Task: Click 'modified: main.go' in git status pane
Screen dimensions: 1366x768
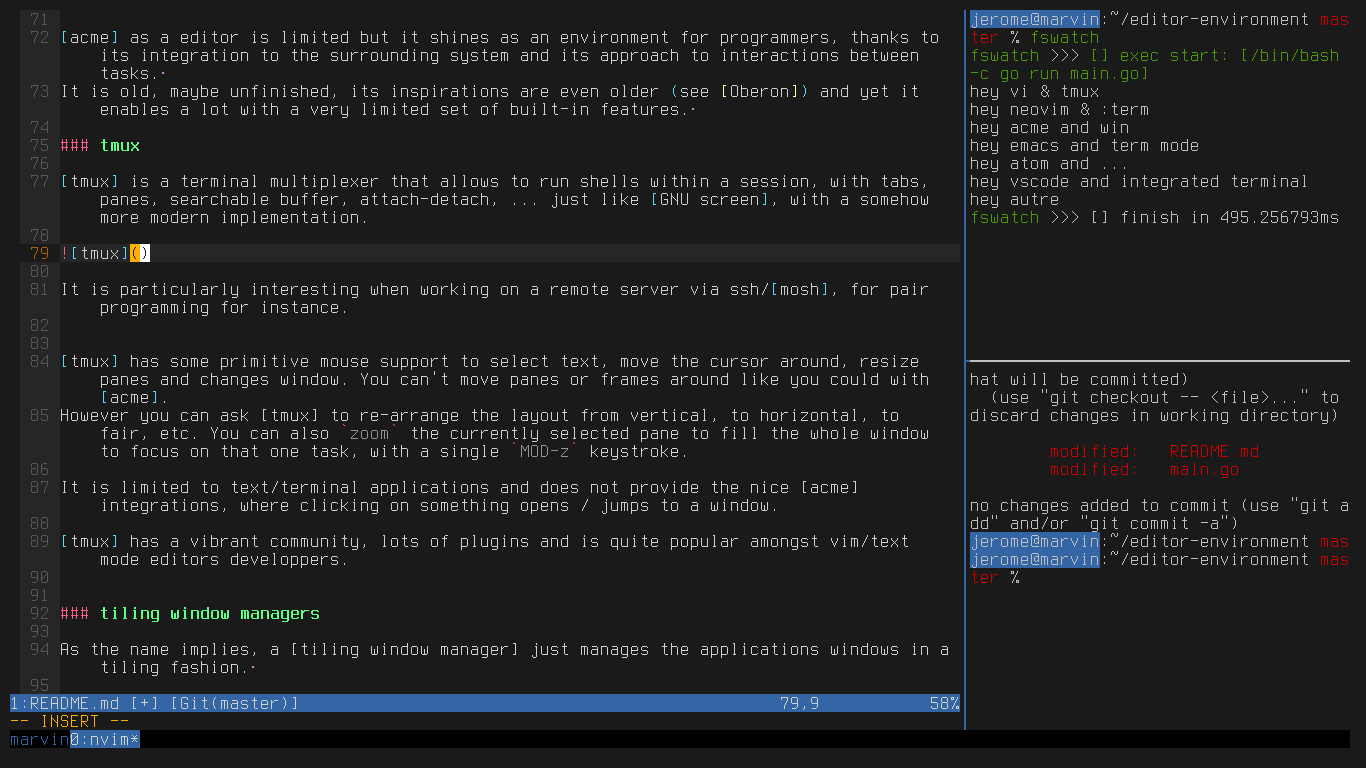Action: pyautogui.click(x=1145, y=469)
